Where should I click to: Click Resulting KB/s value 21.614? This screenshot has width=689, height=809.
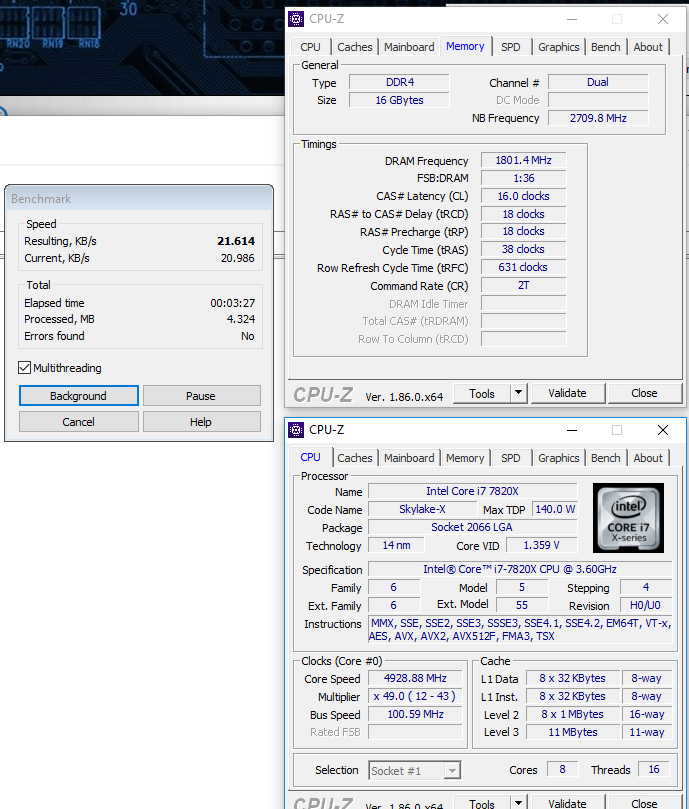[236, 241]
